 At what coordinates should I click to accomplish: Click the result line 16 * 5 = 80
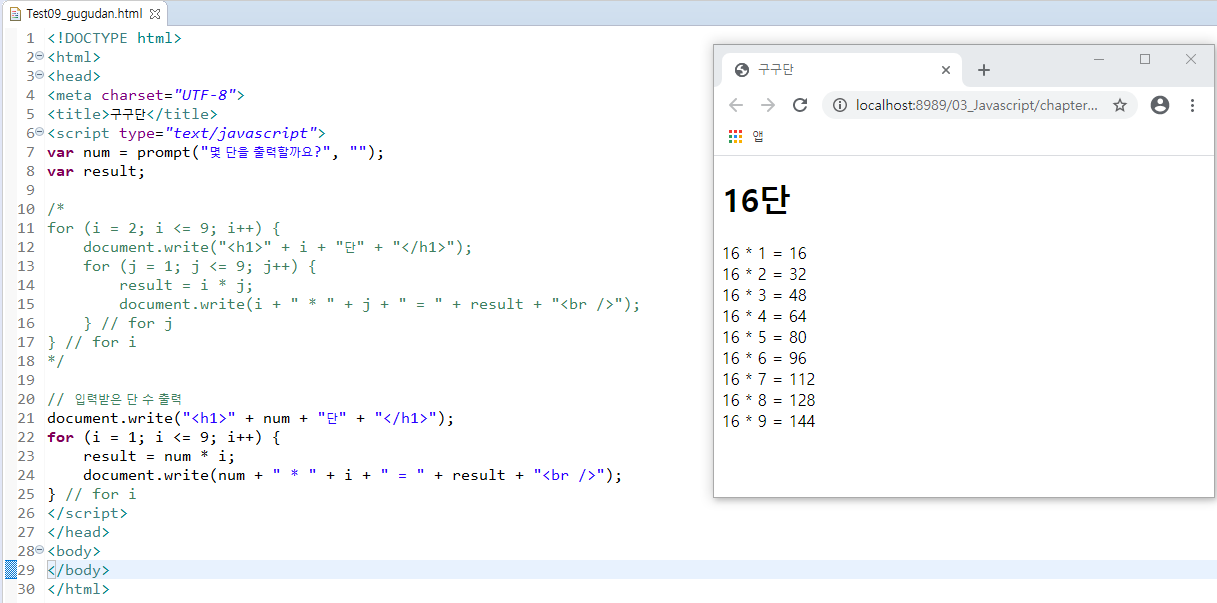pyautogui.click(x=764, y=338)
